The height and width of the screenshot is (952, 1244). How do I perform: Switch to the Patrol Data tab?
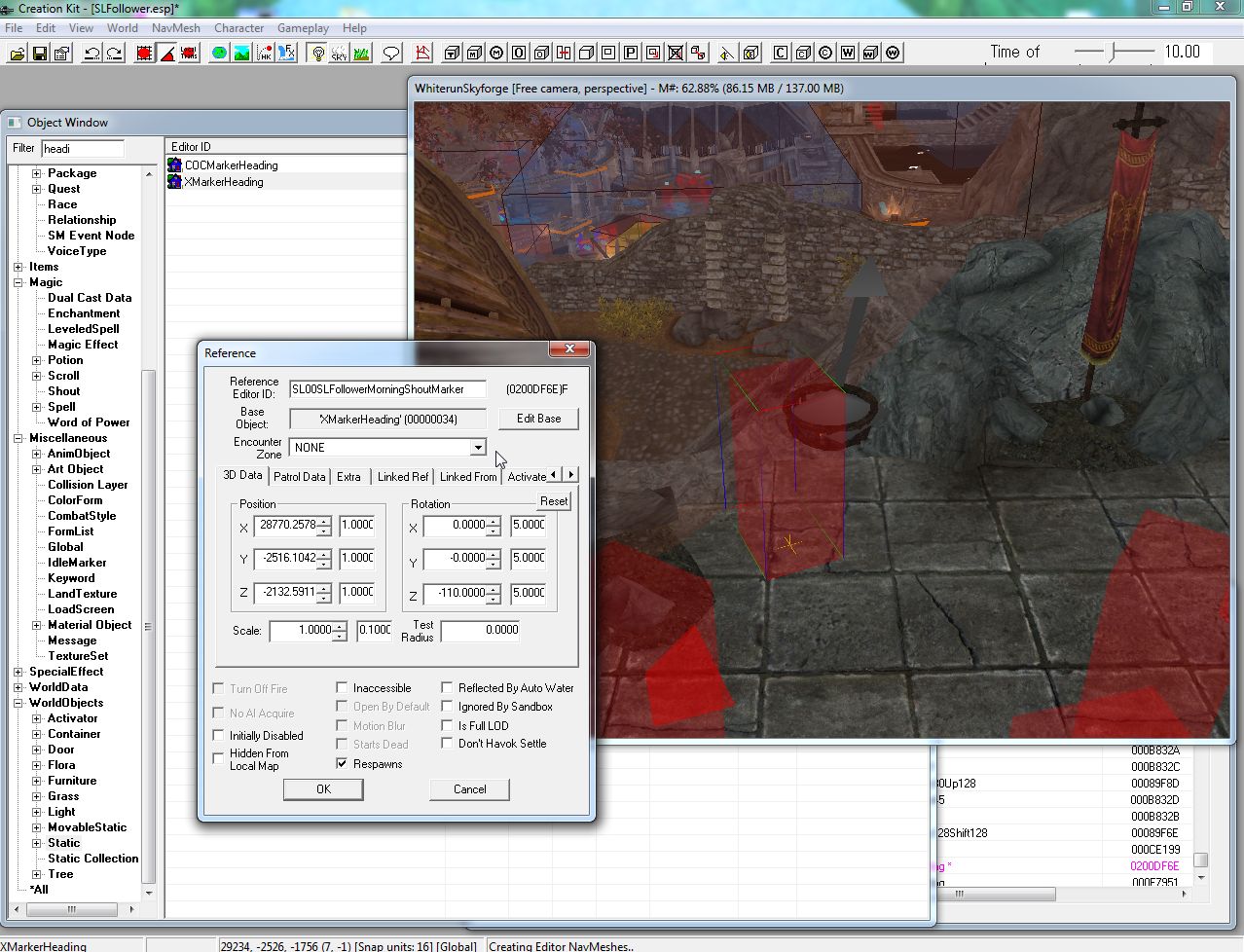pos(299,477)
